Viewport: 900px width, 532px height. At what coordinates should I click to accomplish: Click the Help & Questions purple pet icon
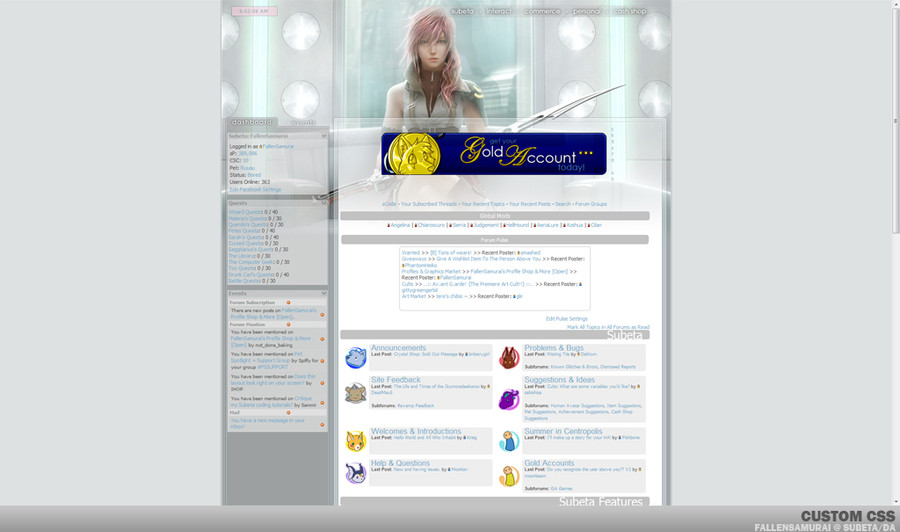click(355, 473)
